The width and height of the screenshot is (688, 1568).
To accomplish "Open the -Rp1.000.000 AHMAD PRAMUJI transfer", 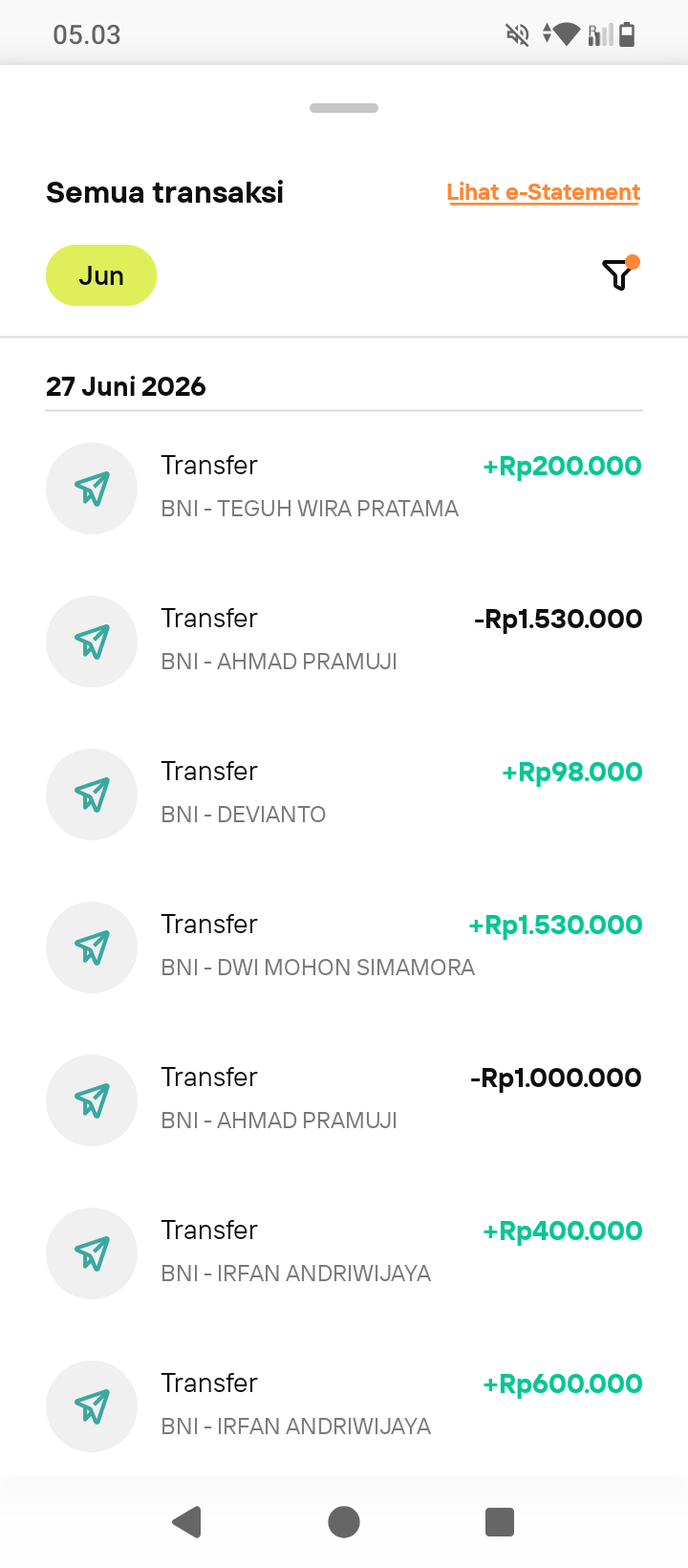I will [x=344, y=1100].
